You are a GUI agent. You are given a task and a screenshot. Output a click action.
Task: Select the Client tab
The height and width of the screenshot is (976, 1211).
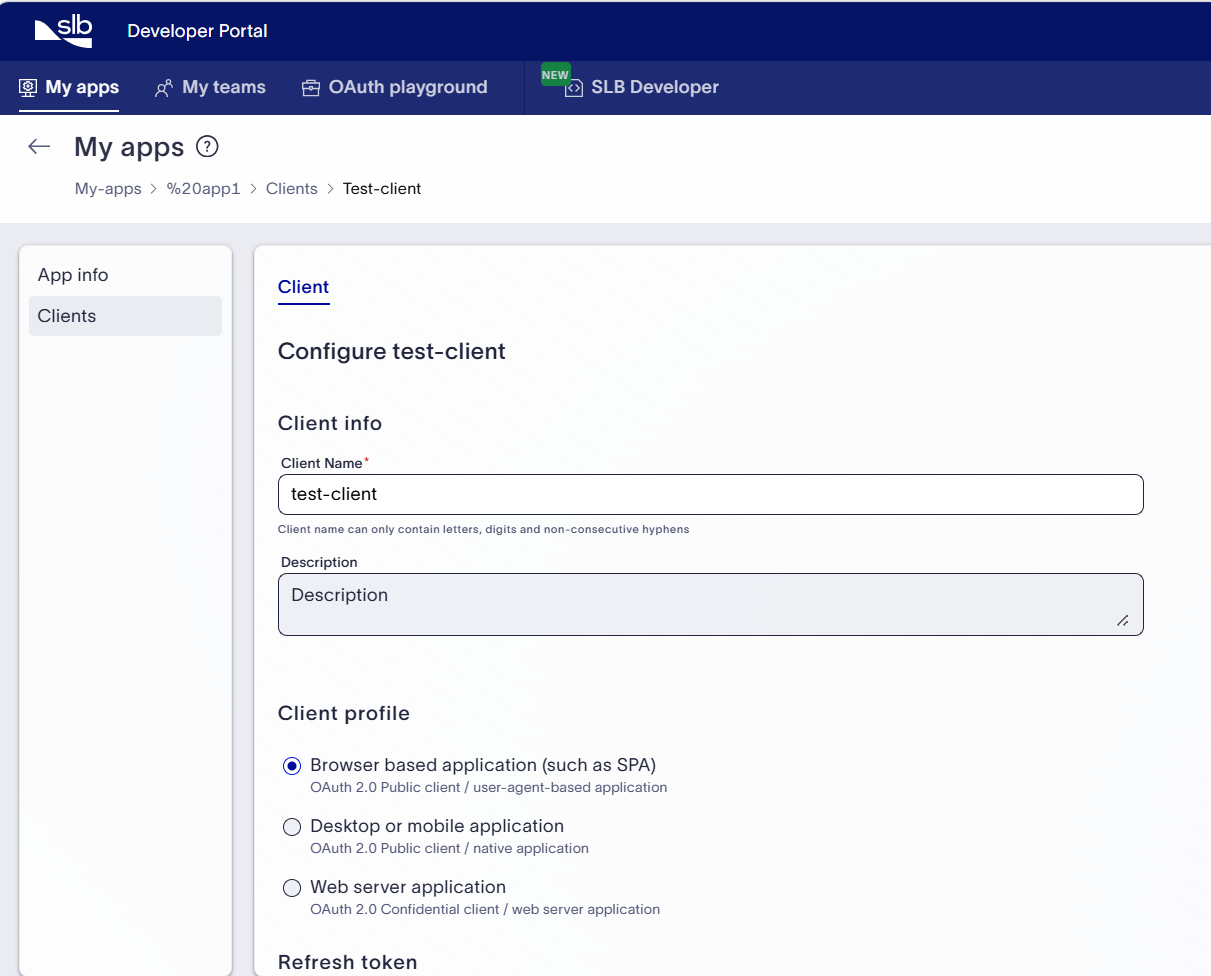pos(303,287)
